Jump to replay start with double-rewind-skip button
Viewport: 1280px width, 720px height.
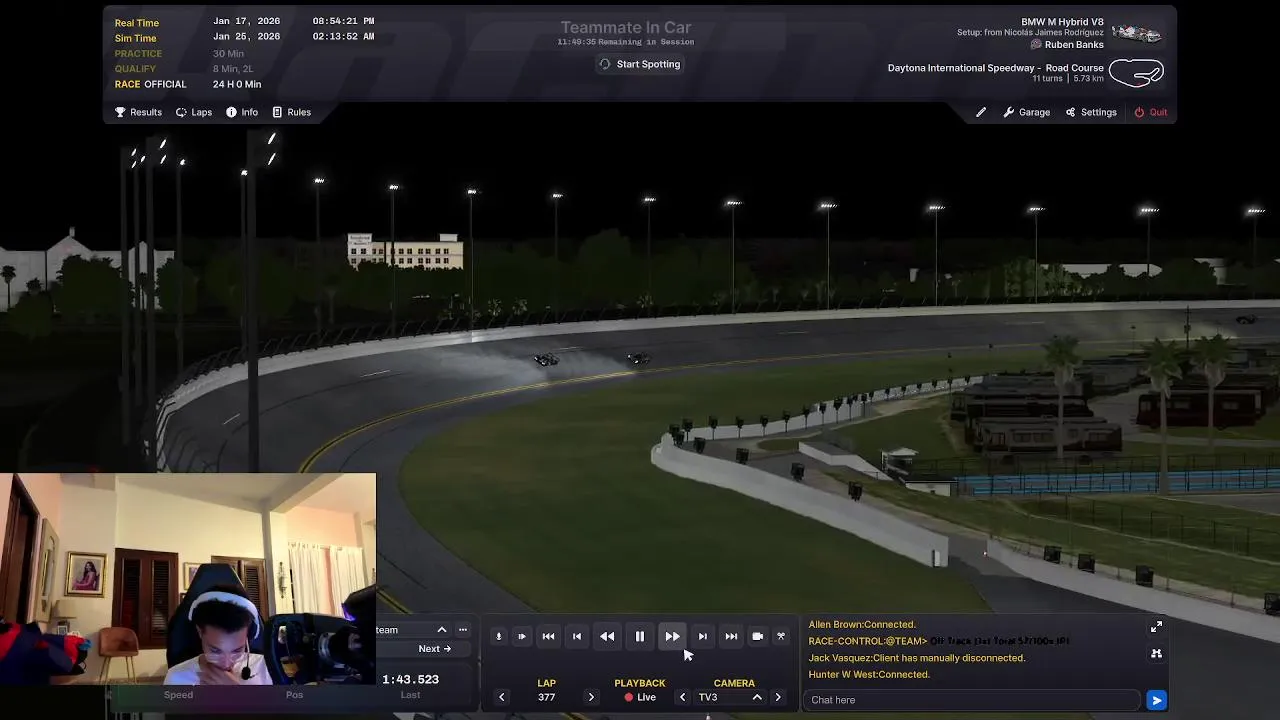point(548,636)
